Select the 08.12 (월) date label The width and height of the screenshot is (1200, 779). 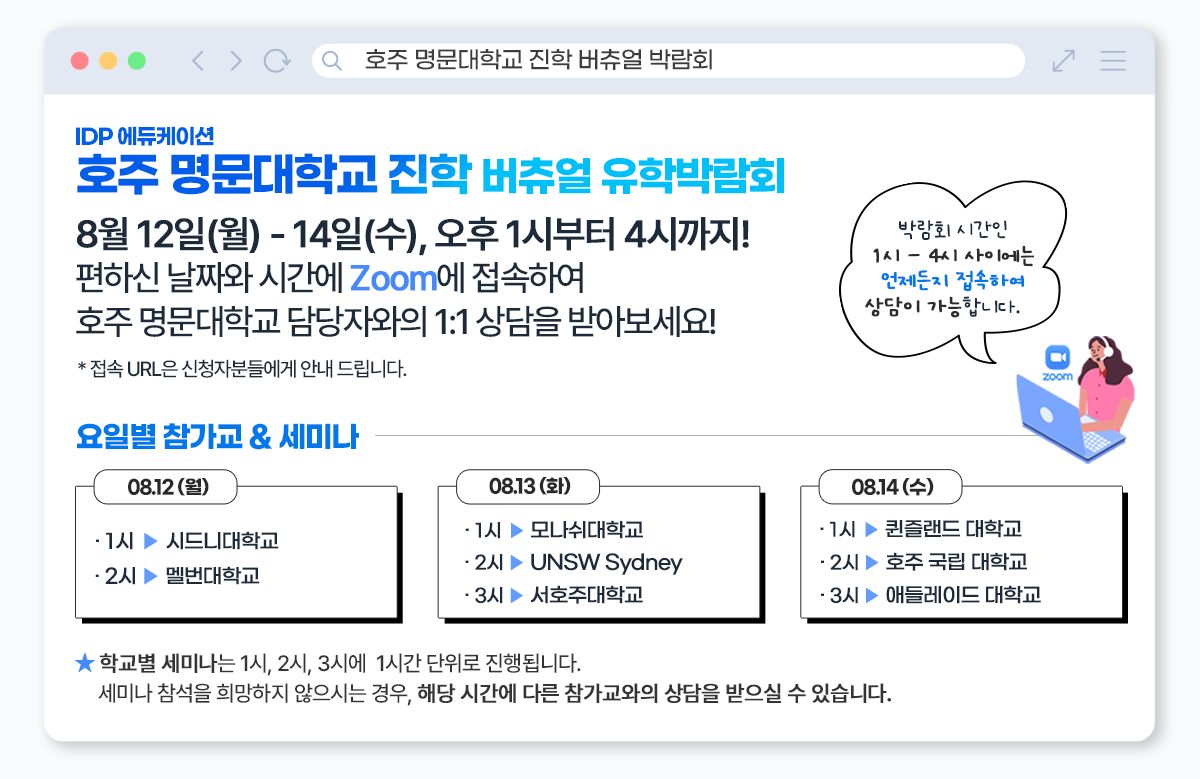[x=166, y=488]
